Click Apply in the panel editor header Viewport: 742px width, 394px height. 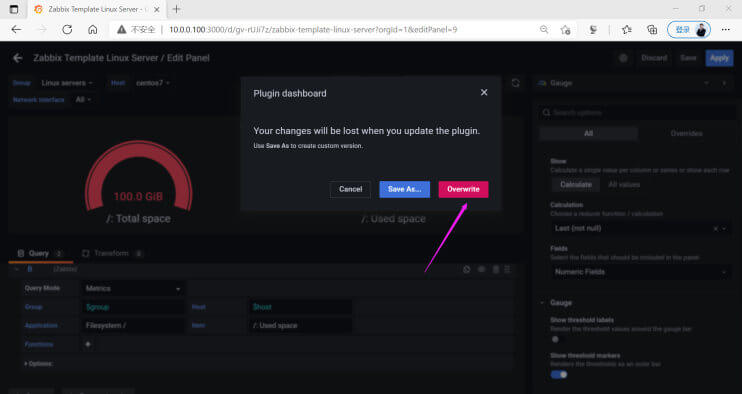click(719, 58)
